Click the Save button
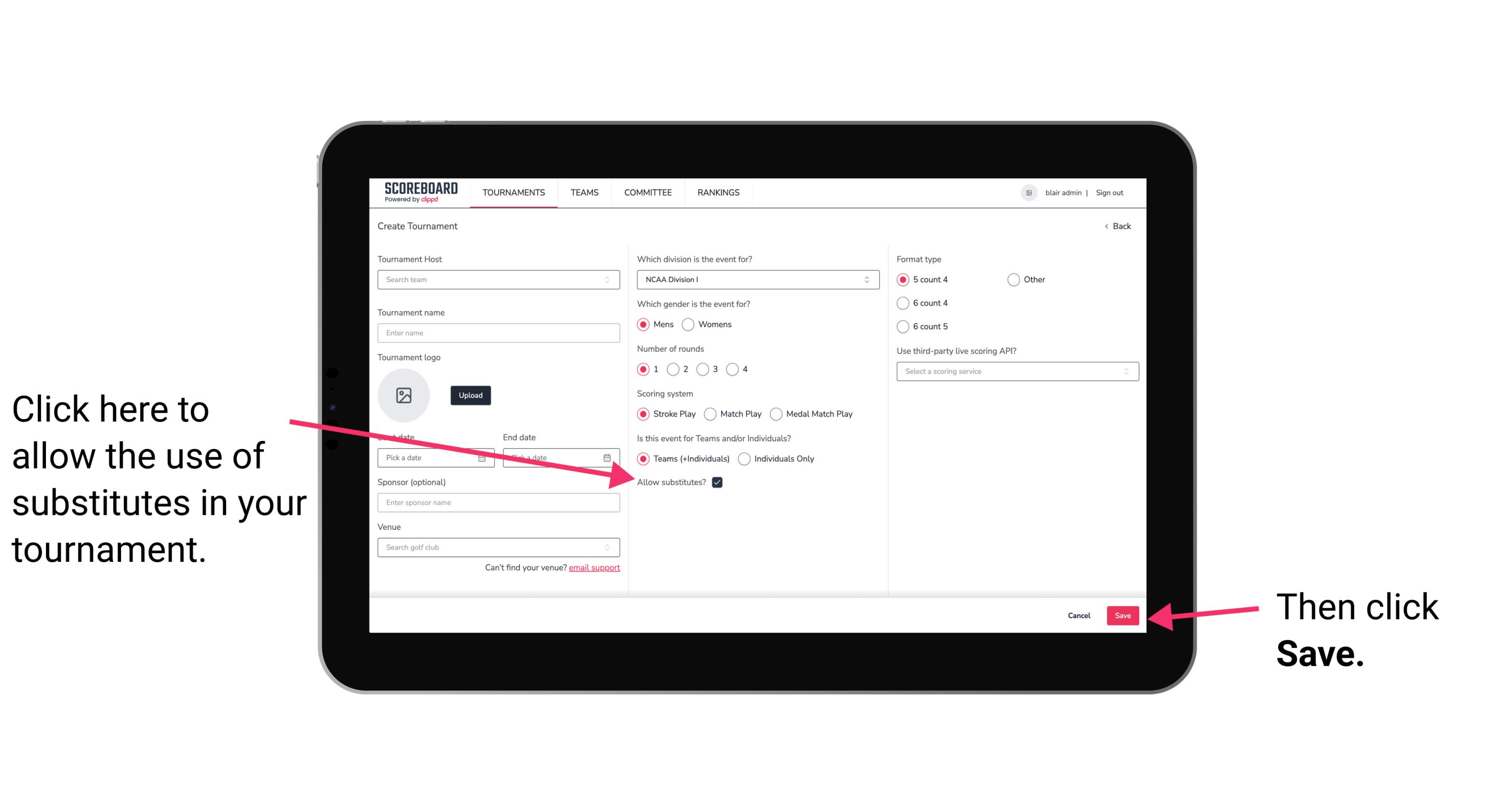This screenshot has height=812, width=1510. (x=1122, y=615)
